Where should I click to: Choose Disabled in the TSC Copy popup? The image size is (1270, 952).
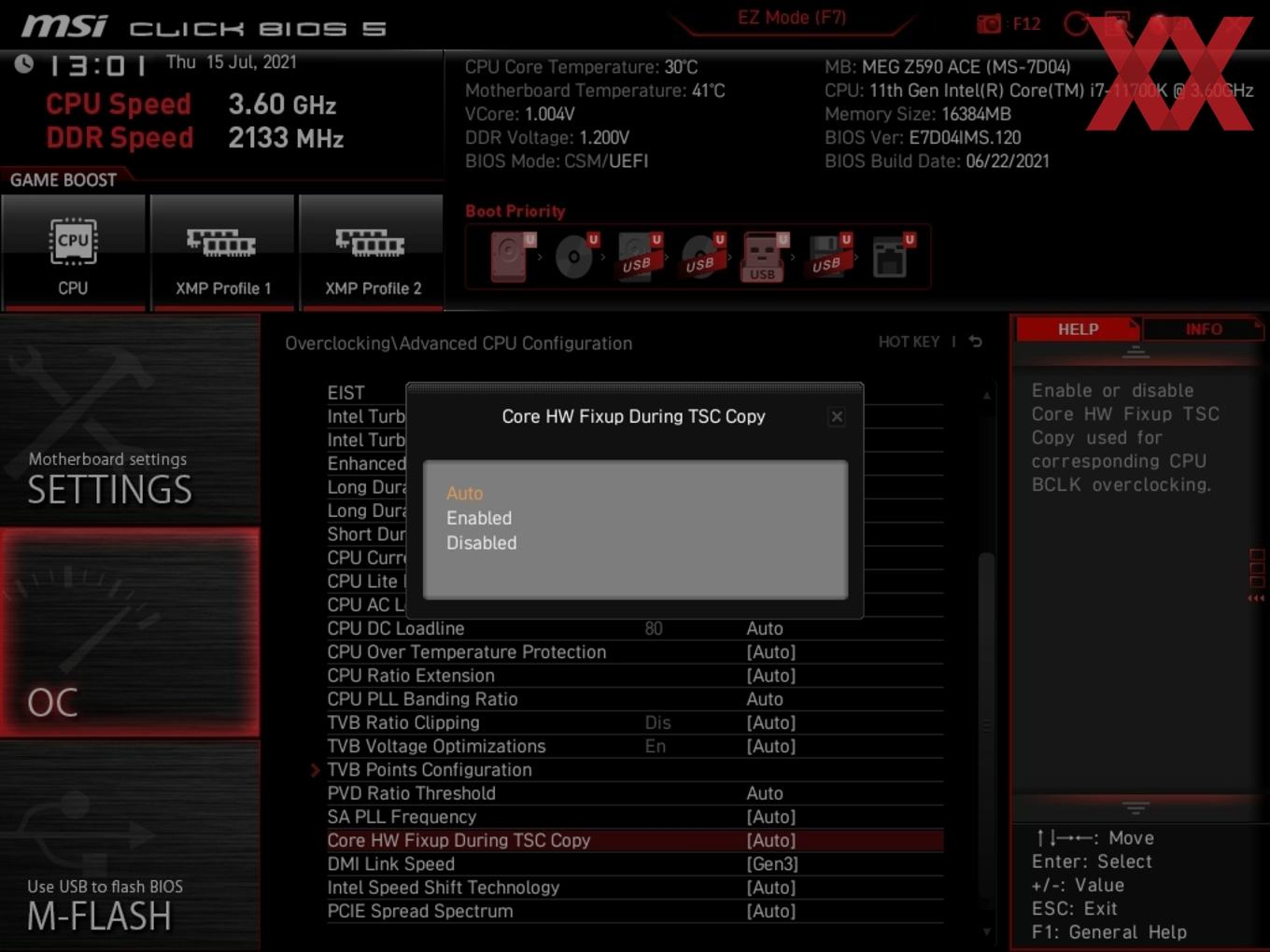coord(481,542)
